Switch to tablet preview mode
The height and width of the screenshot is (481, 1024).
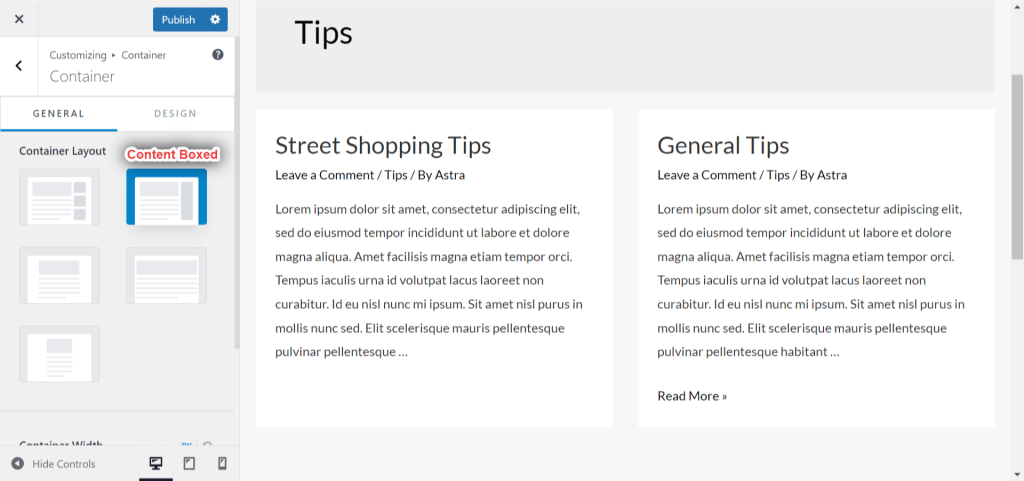tap(189, 463)
